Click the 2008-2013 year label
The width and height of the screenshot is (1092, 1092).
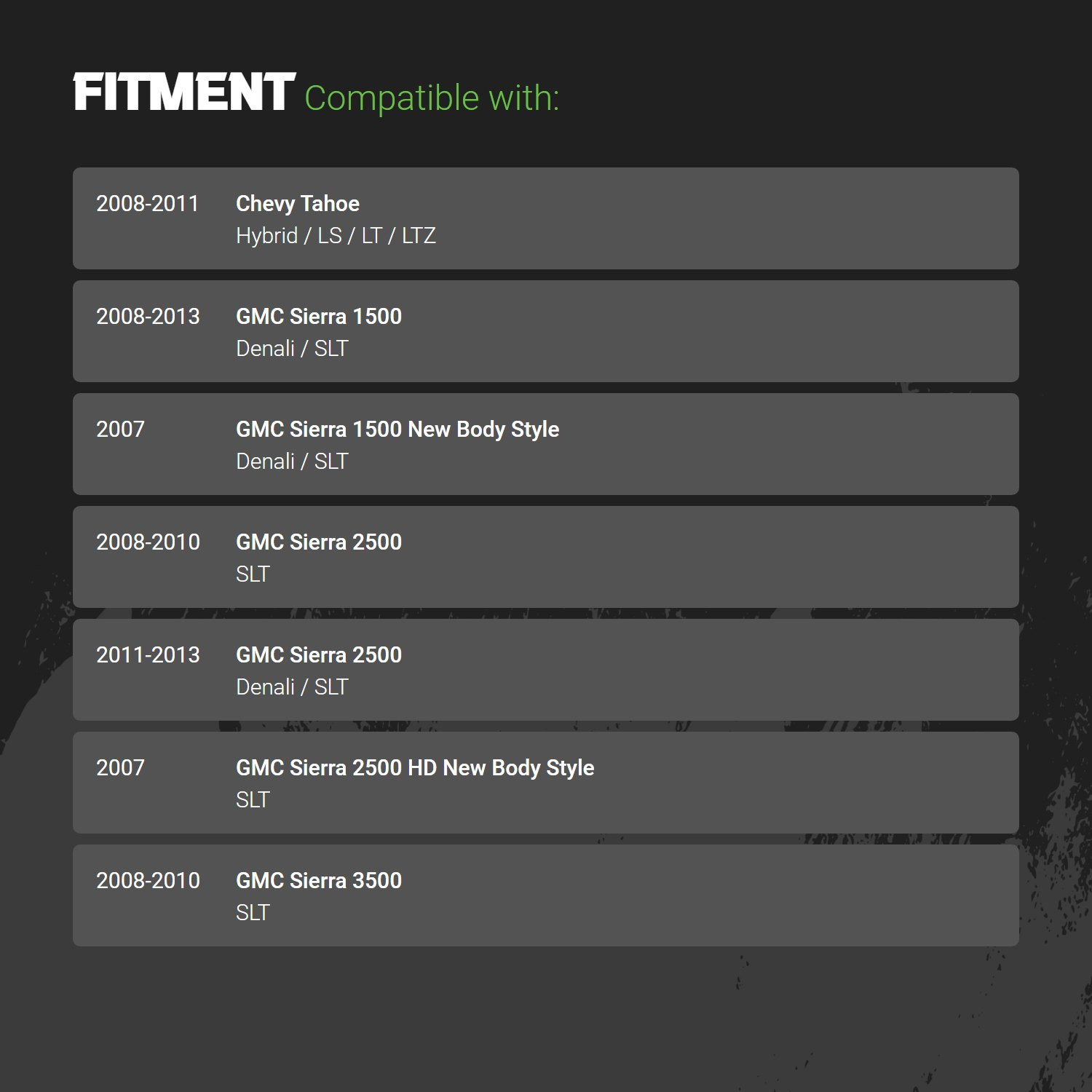(148, 317)
